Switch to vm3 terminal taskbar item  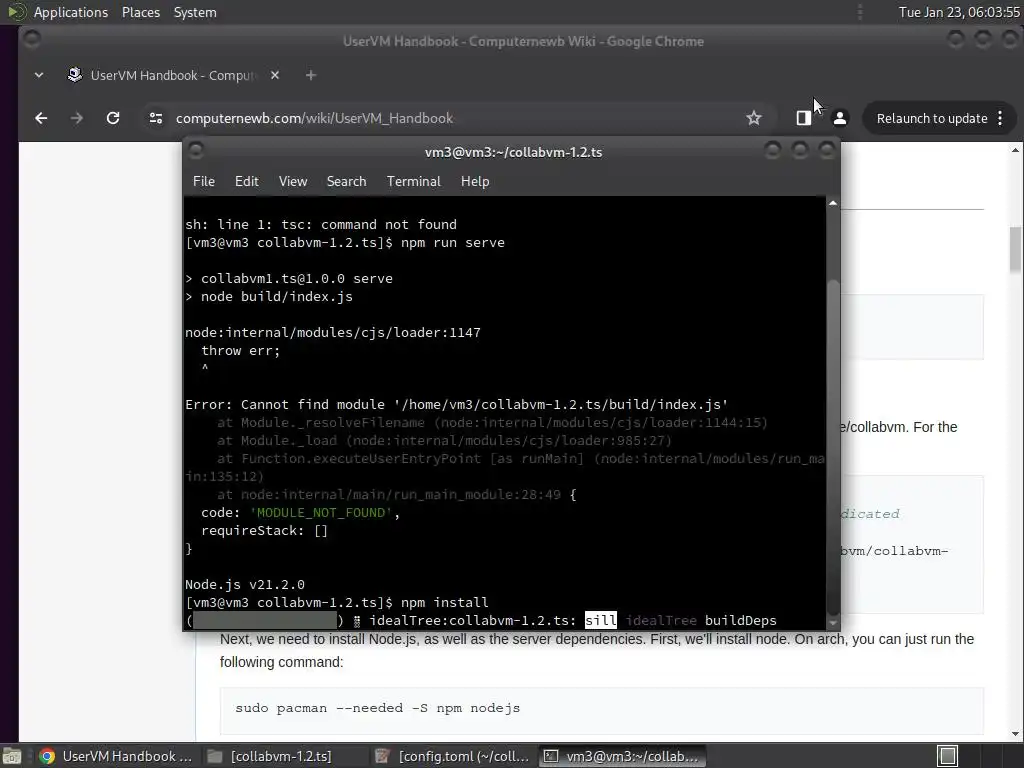point(622,756)
